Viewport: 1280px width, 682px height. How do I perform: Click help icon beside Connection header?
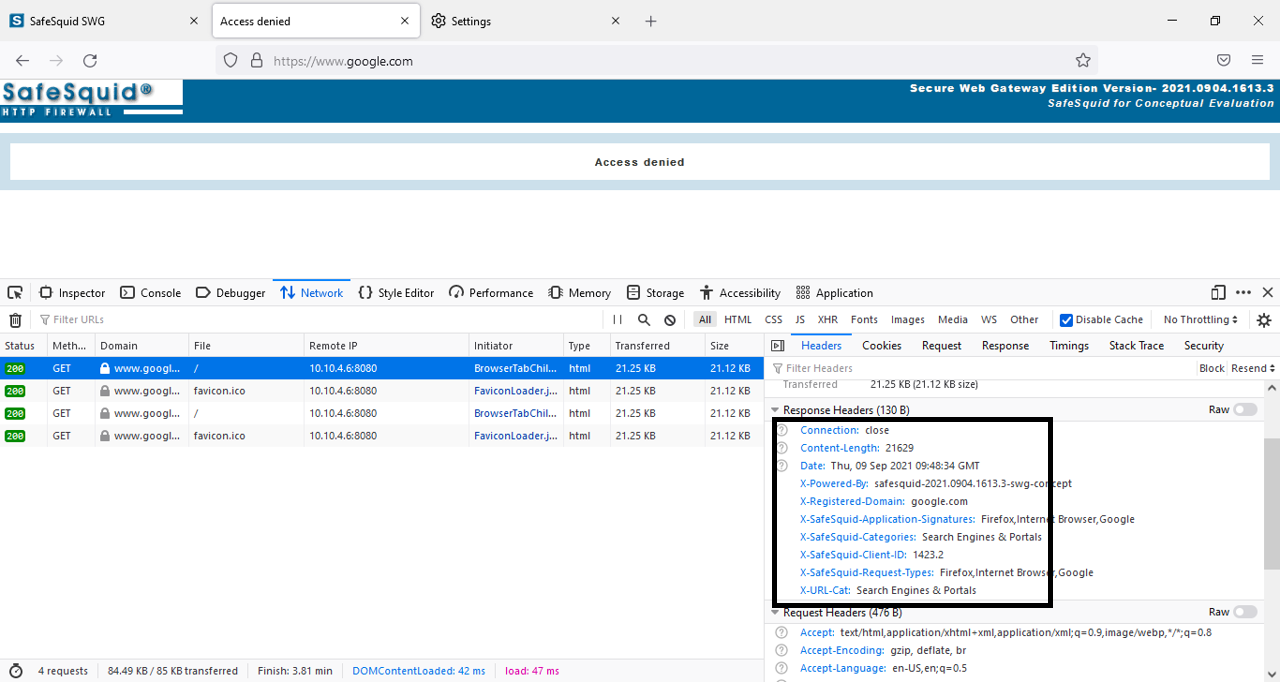click(x=782, y=430)
